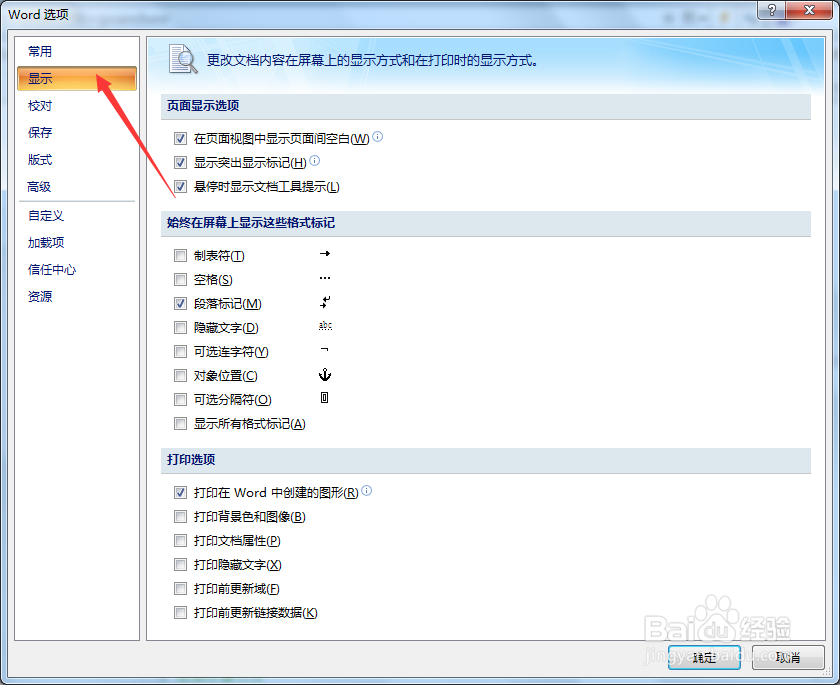Click the object anchor symbol
The height and width of the screenshot is (685, 840).
point(325,374)
